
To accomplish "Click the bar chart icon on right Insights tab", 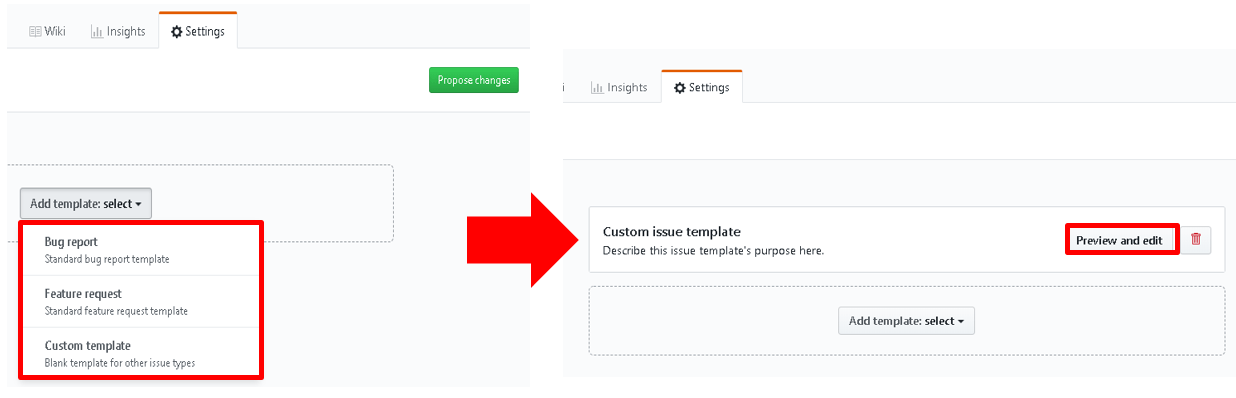I will pos(596,88).
